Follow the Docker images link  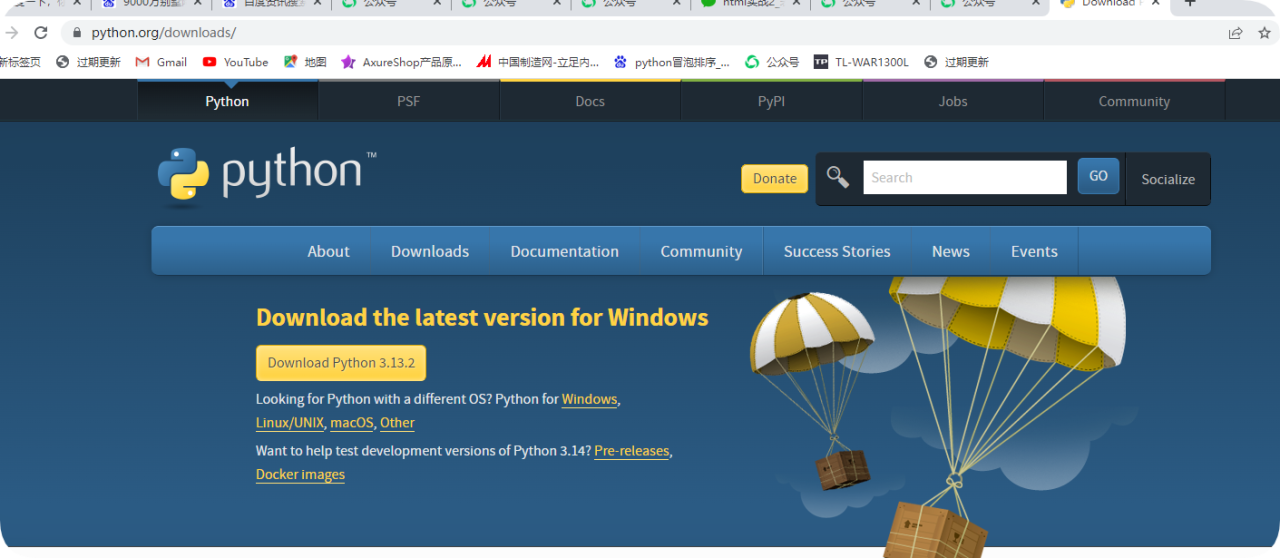[x=300, y=475]
